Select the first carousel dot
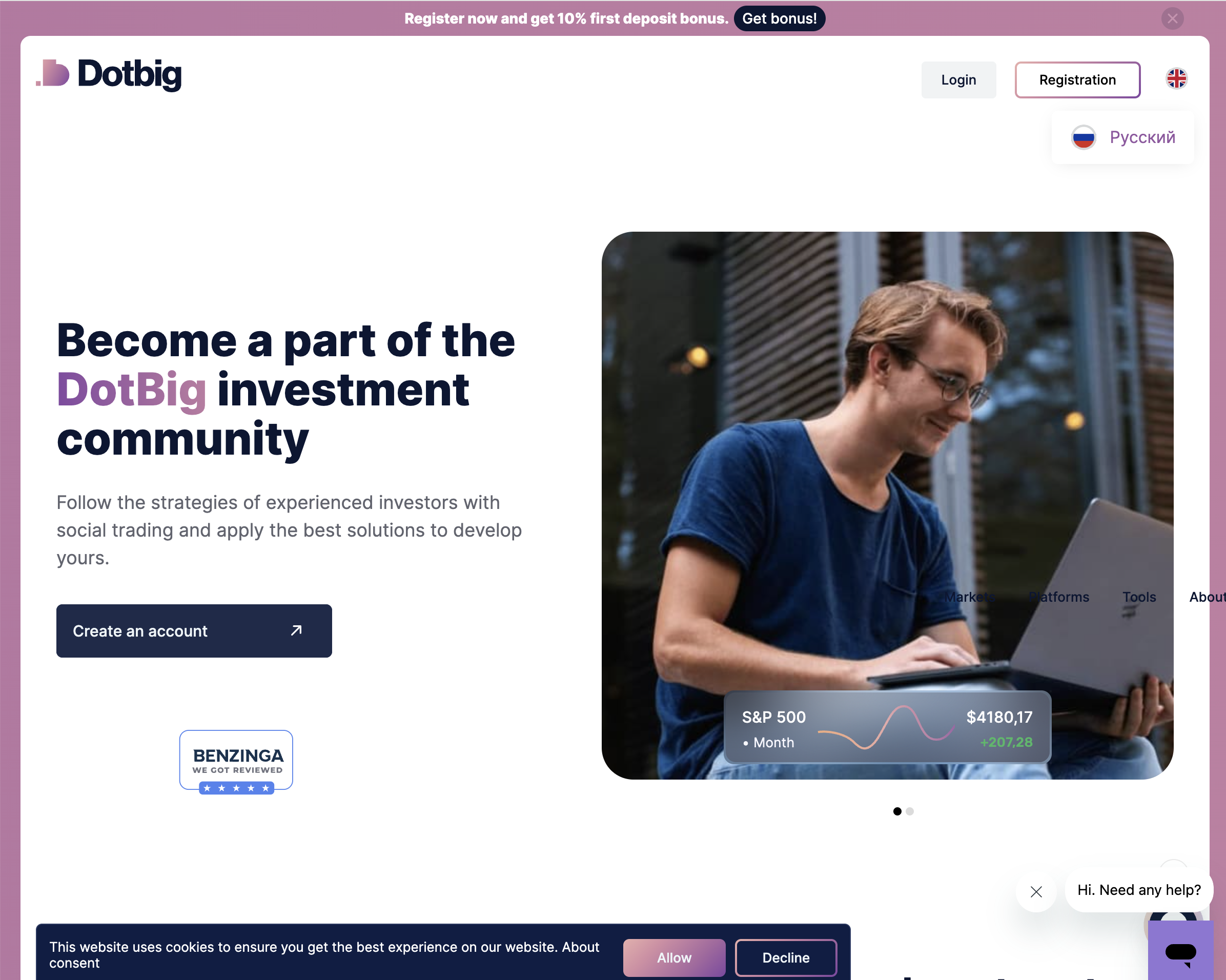 coord(897,811)
